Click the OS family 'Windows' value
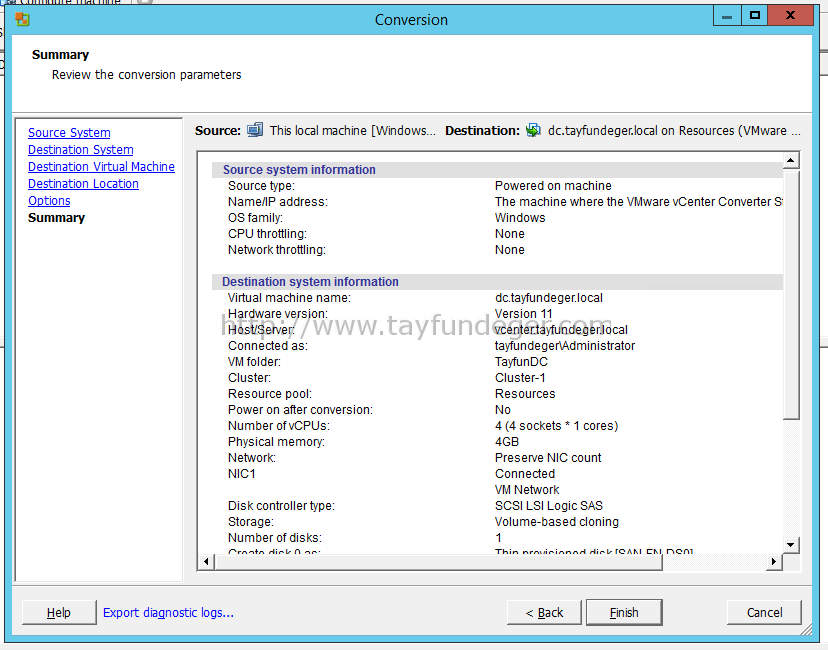Viewport: 828px width, 650px height. [x=520, y=218]
